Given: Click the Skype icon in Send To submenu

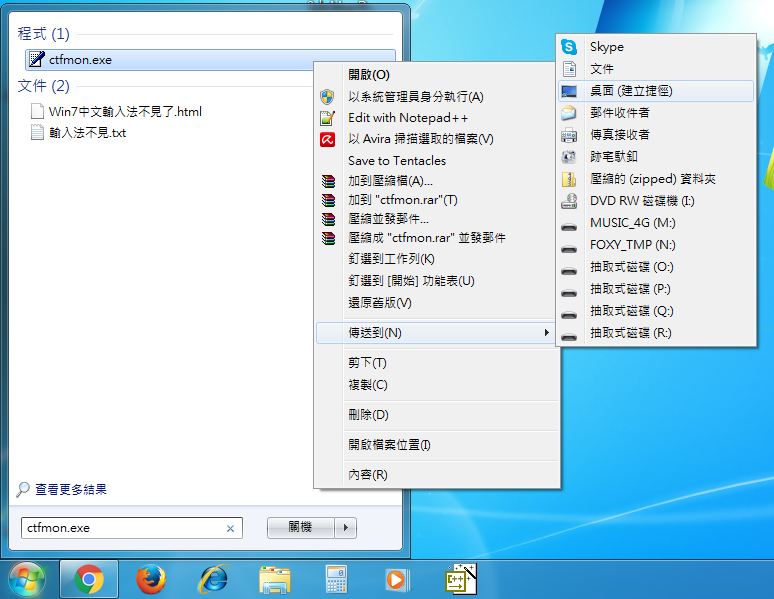Looking at the screenshot, I should (x=569, y=47).
